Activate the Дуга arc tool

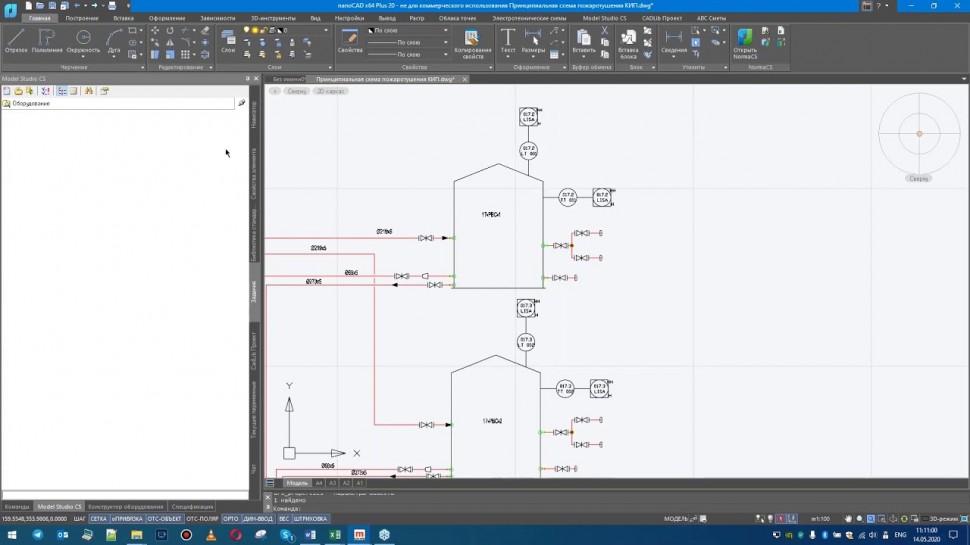click(114, 40)
